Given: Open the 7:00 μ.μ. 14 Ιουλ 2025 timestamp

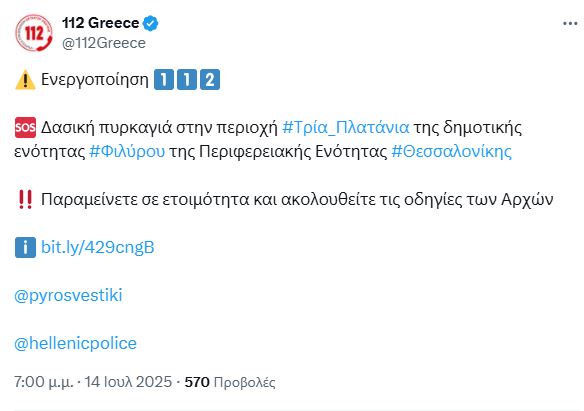Looking at the screenshot, I should tap(93, 382).
